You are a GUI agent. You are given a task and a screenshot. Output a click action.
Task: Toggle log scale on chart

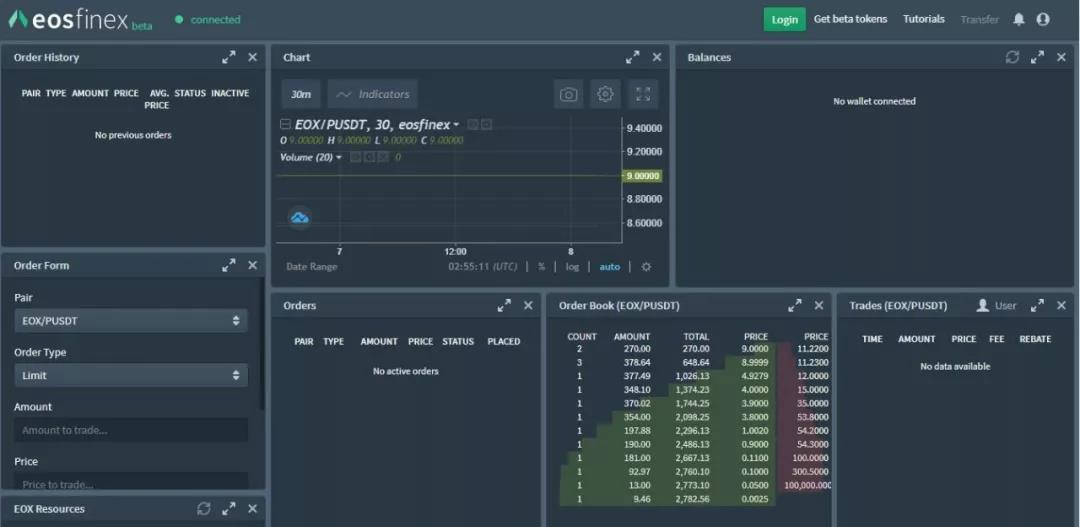coord(572,267)
